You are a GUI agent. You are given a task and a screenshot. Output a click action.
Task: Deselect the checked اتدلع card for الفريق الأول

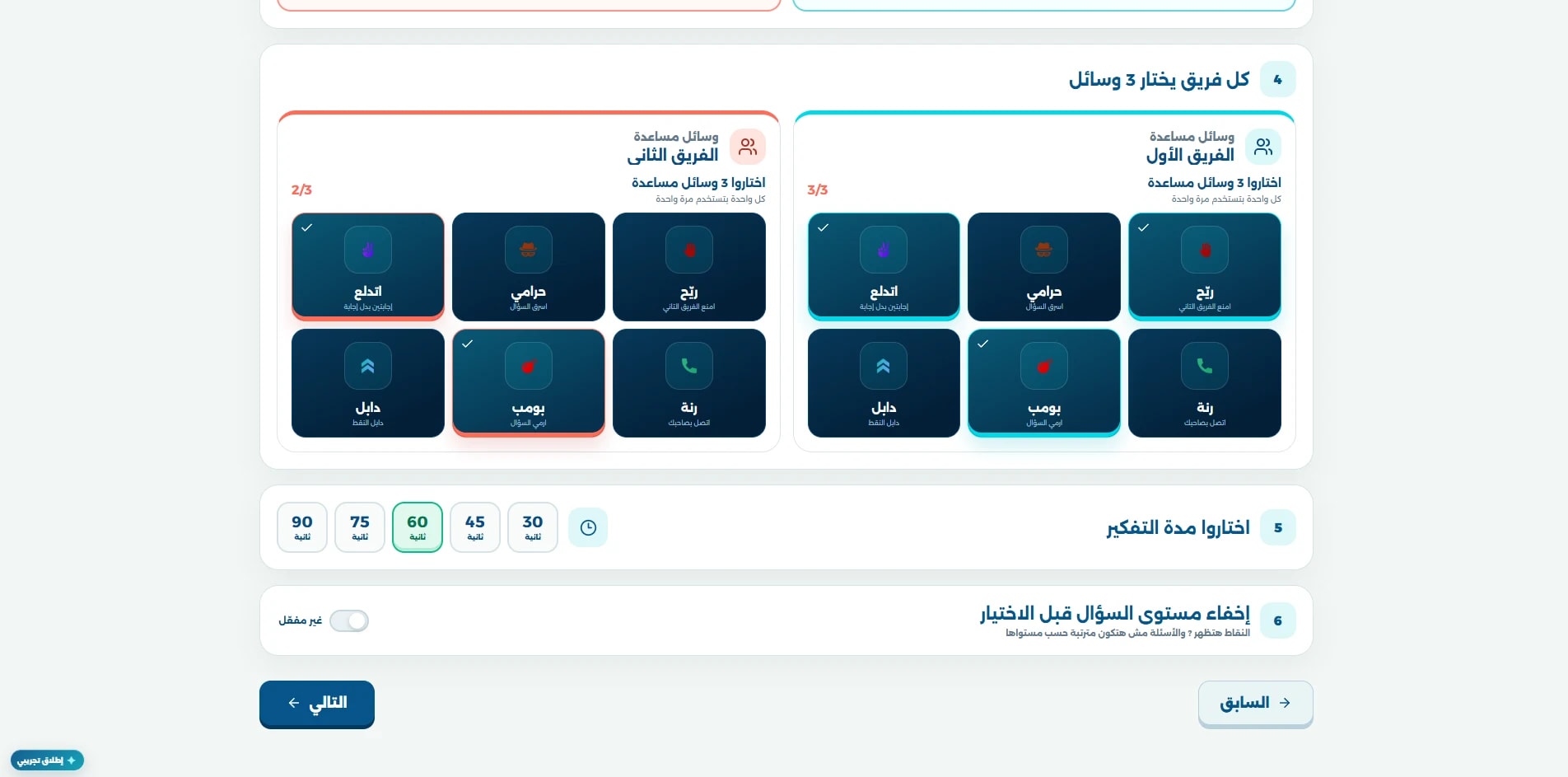pyautogui.click(x=884, y=267)
